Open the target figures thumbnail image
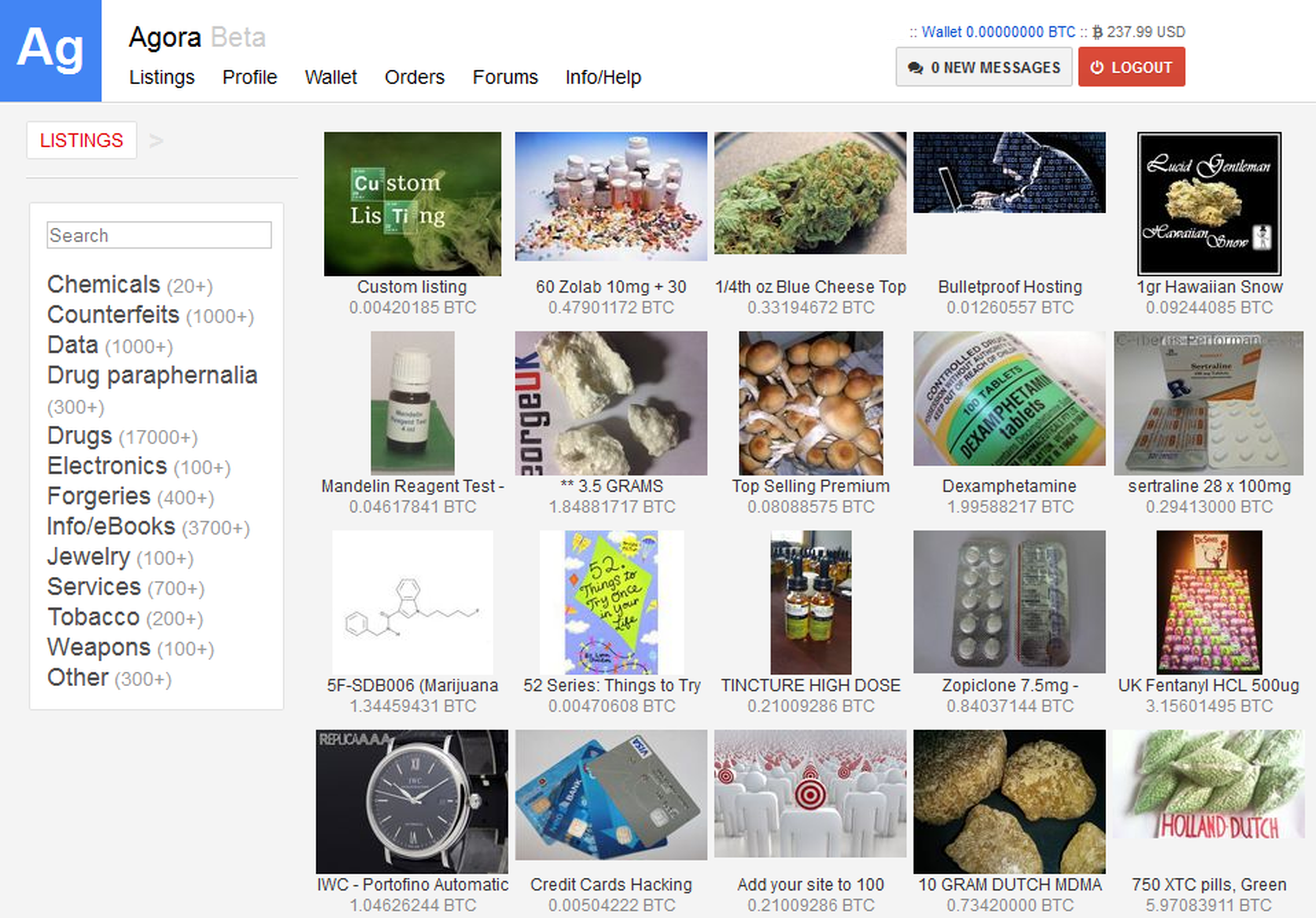Viewport: 1316px width, 918px height. (810, 794)
